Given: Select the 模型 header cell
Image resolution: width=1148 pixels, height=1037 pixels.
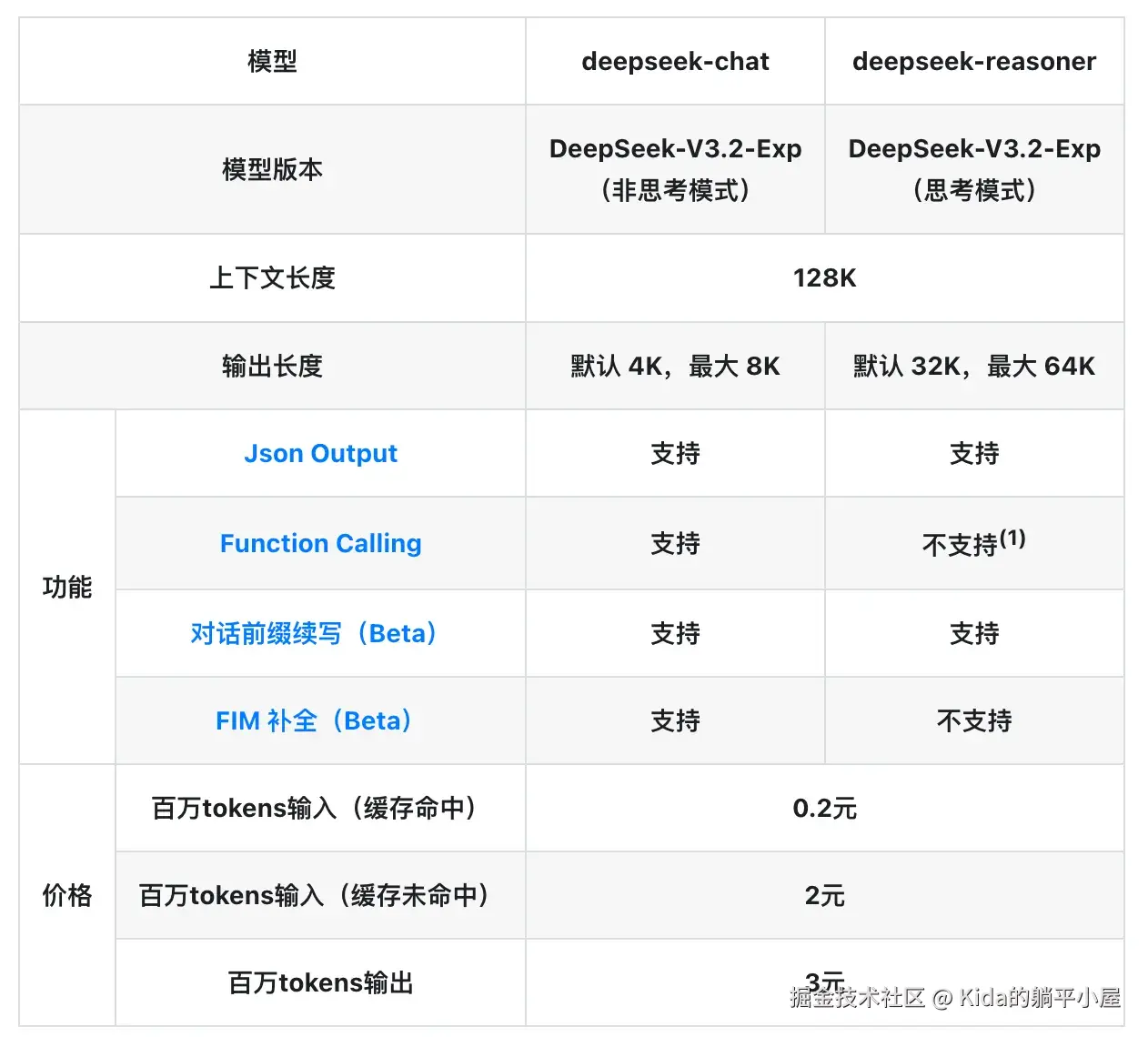Looking at the screenshot, I should pos(272,61).
